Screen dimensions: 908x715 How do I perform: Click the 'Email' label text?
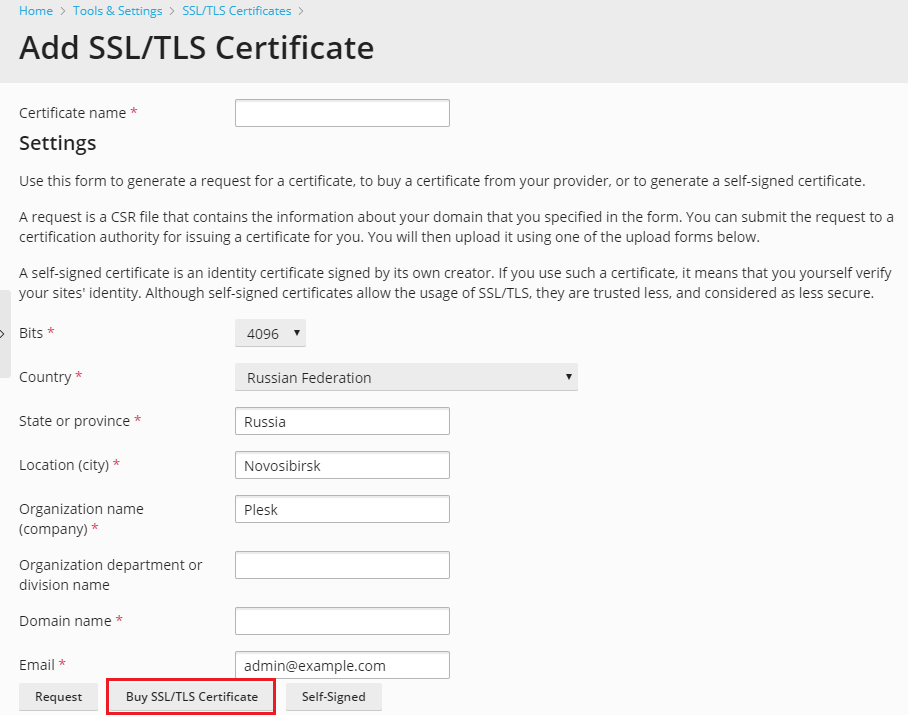pos(37,665)
